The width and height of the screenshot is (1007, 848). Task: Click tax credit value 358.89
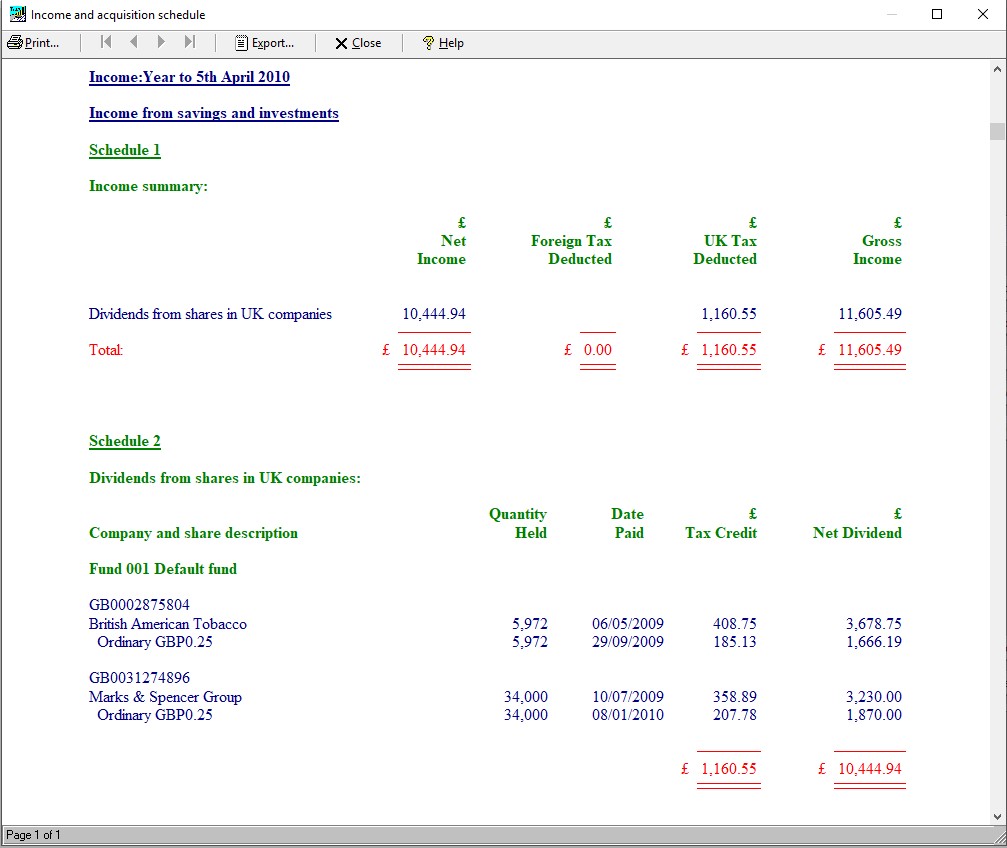[735, 697]
